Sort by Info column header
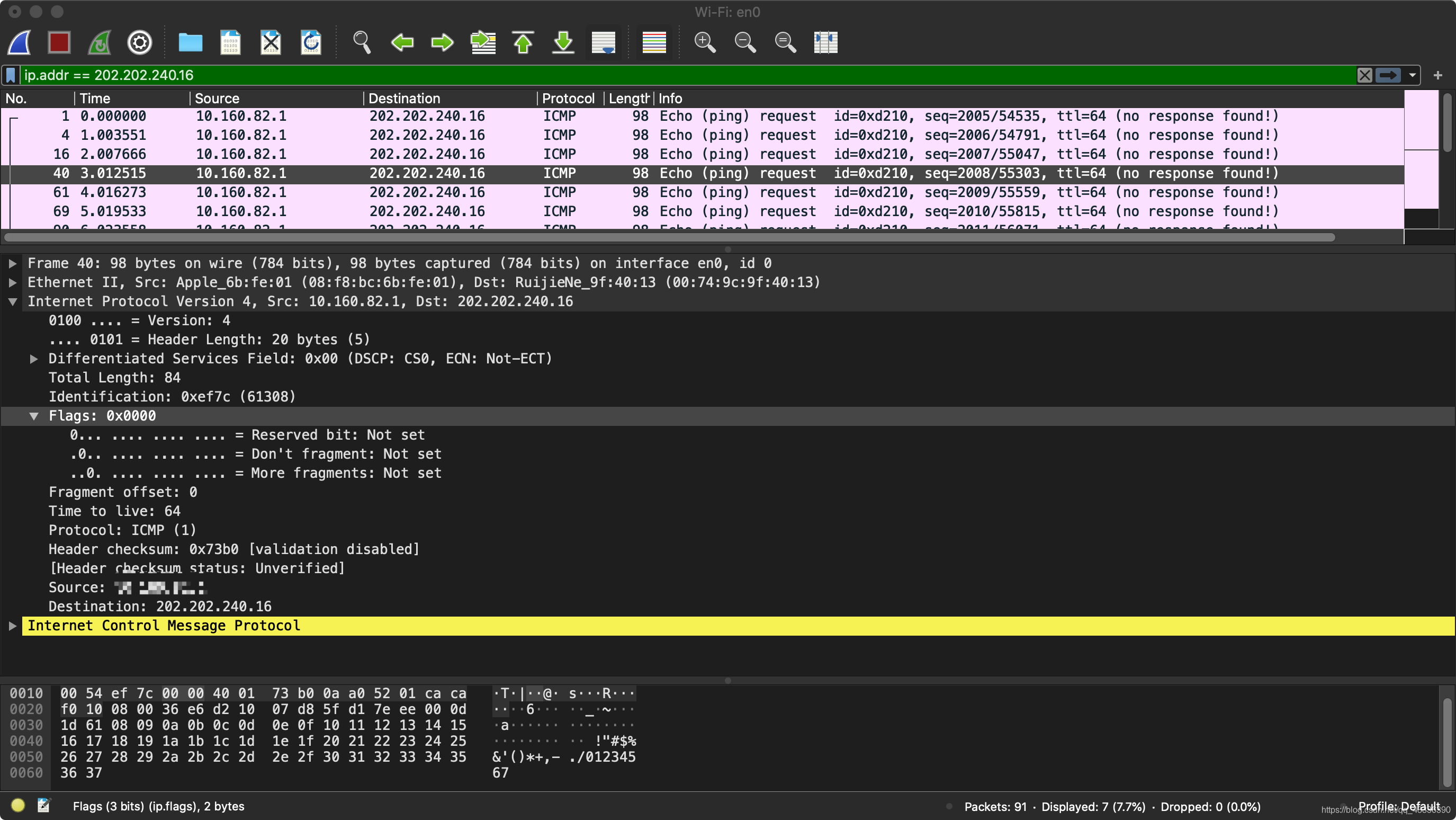This screenshot has height=820, width=1456. [x=1029, y=99]
